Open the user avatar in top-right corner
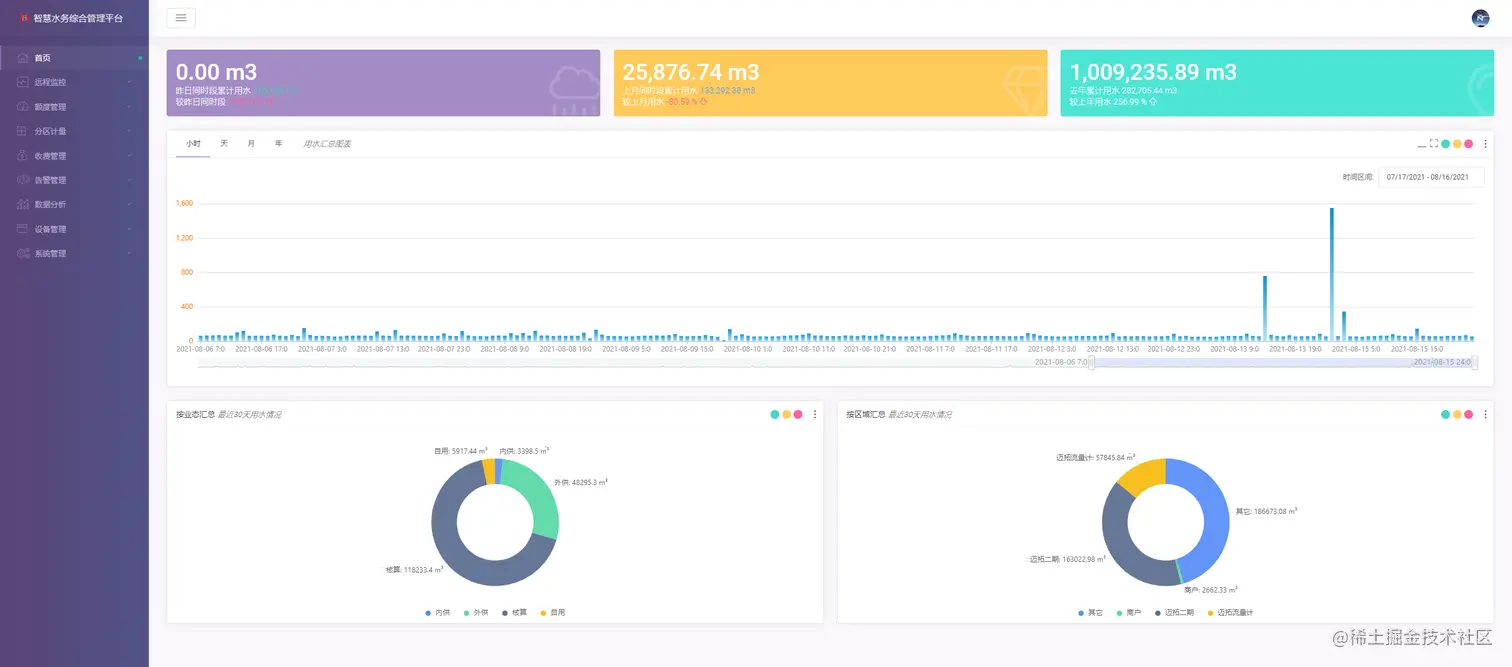This screenshot has height=667, width=1512. [x=1480, y=18]
